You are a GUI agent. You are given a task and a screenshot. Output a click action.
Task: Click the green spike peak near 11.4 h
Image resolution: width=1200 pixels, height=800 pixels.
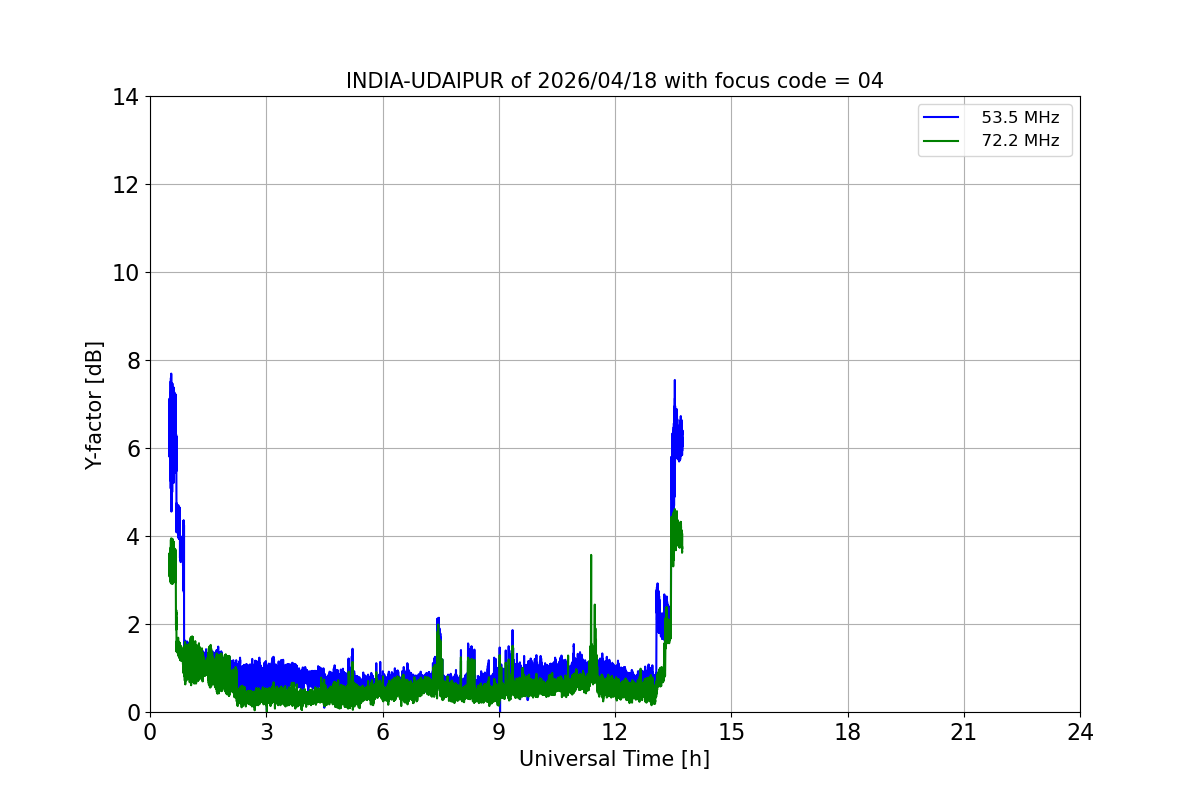[591, 556]
